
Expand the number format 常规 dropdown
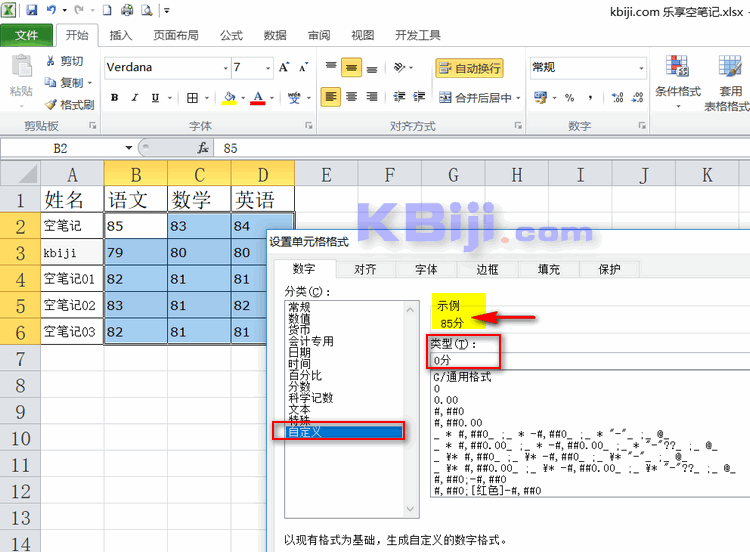638,68
